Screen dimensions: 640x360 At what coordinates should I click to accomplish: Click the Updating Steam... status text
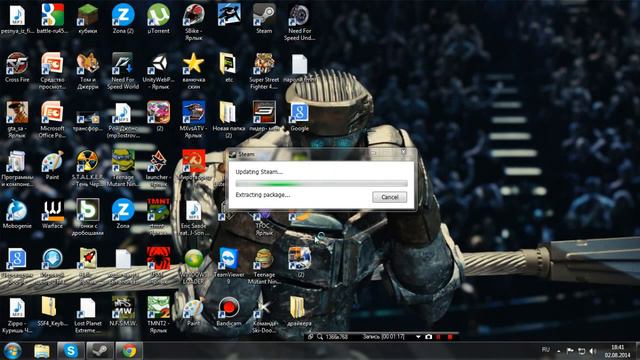click(259, 172)
